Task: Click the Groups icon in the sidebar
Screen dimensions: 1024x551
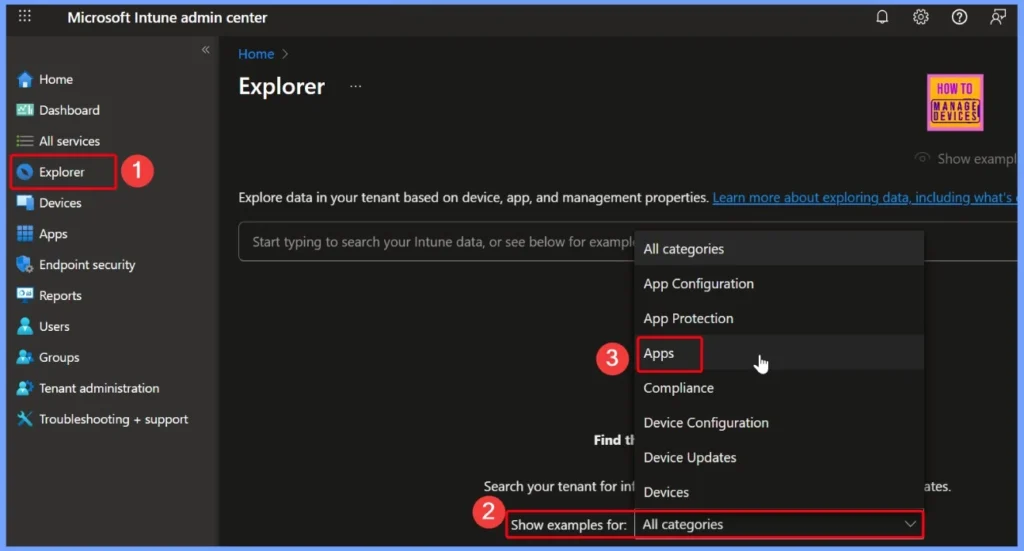Action: pos(25,357)
